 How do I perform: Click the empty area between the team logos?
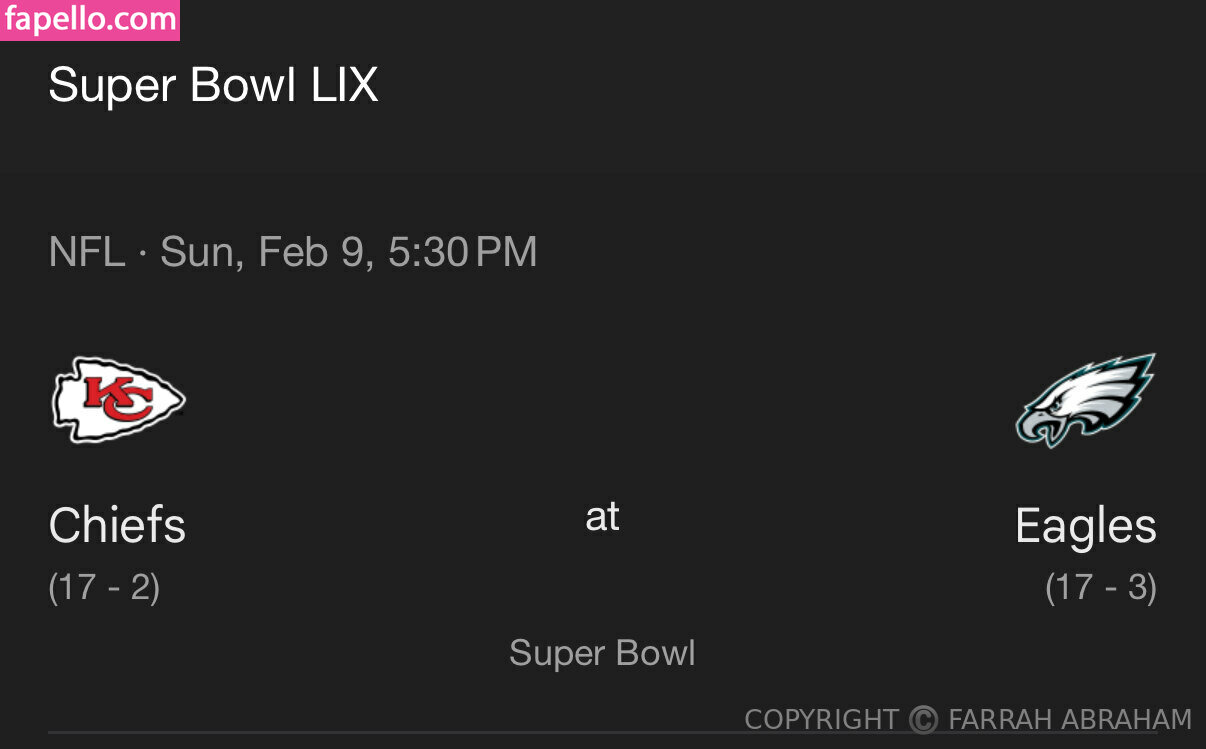point(602,400)
